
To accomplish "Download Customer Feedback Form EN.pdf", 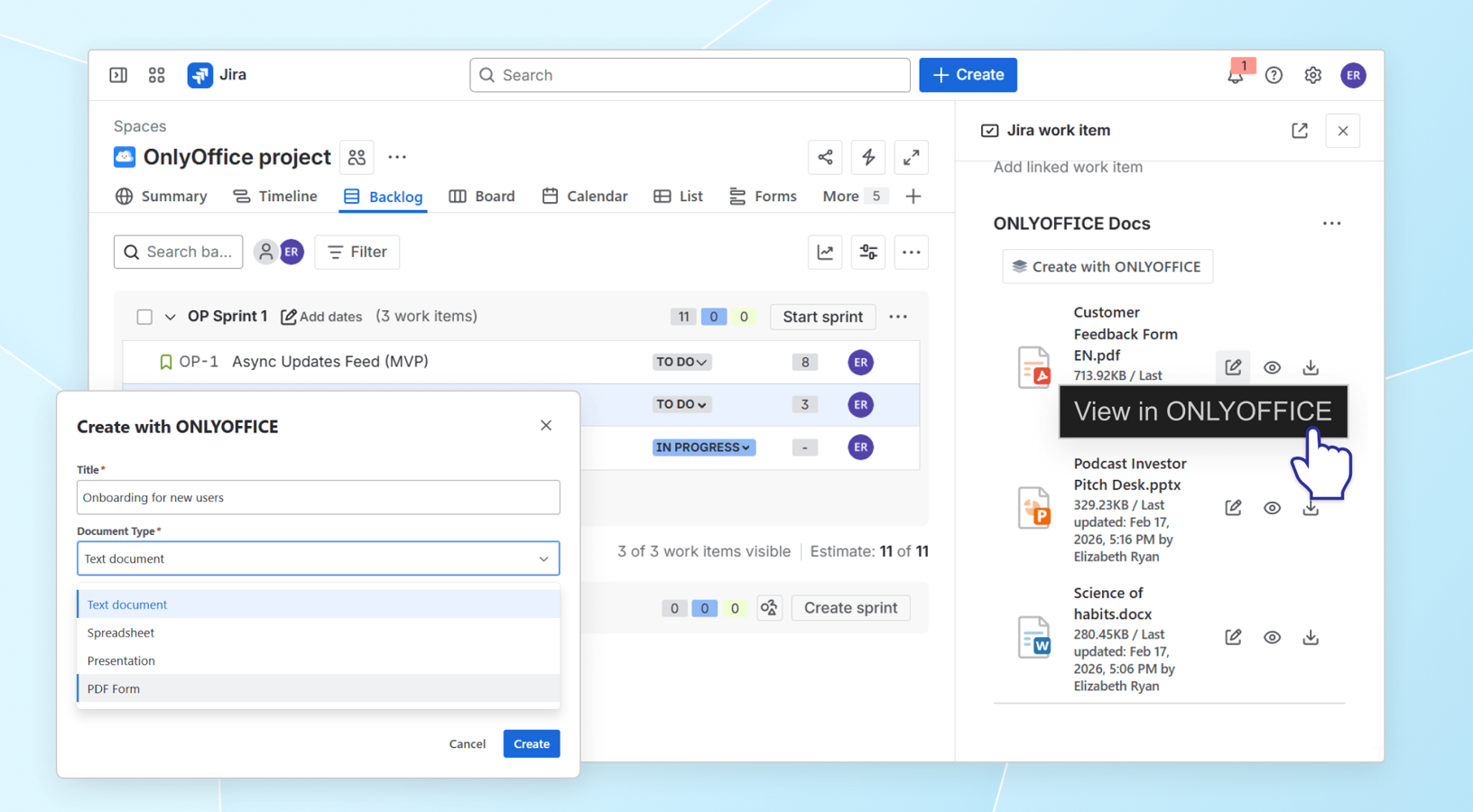I will (1311, 367).
